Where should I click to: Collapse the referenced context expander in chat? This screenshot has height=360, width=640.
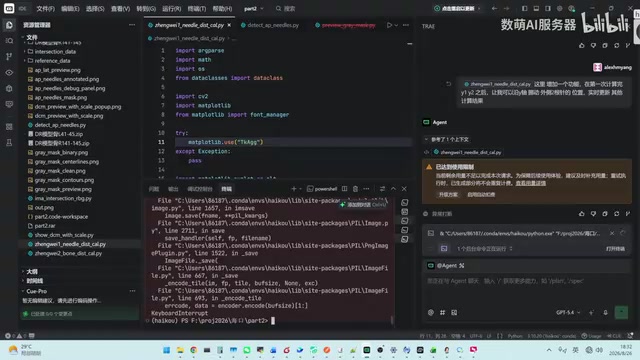point(426,139)
